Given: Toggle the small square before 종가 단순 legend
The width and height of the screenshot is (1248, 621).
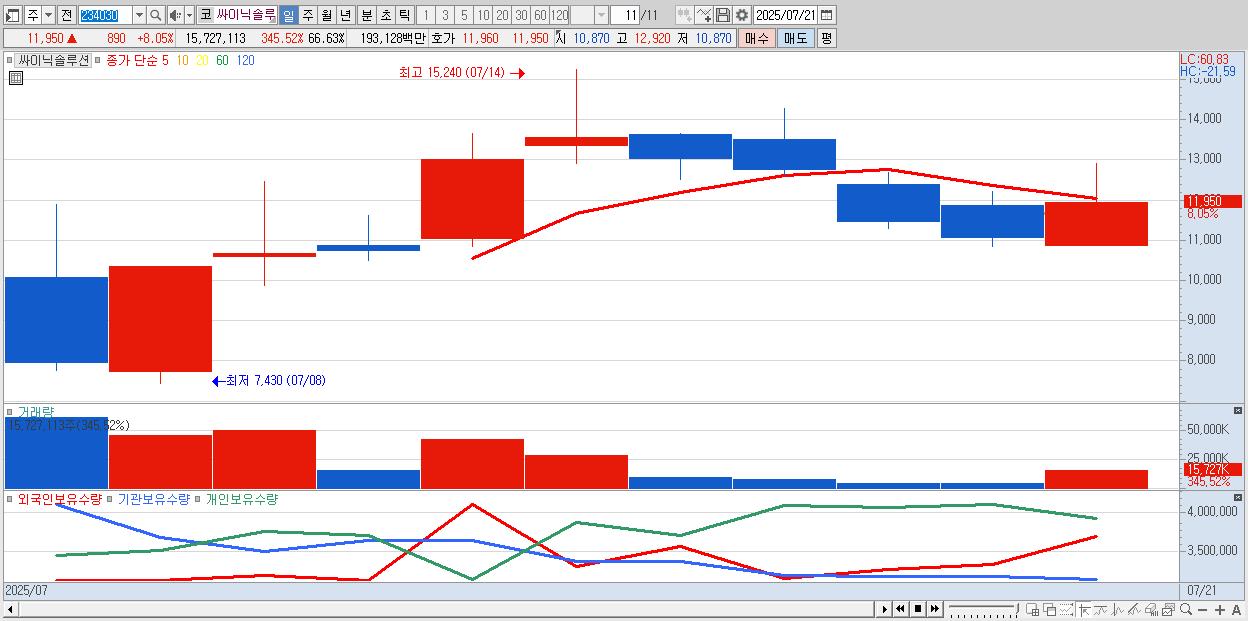Looking at the screenshot, I should [98, 60].
